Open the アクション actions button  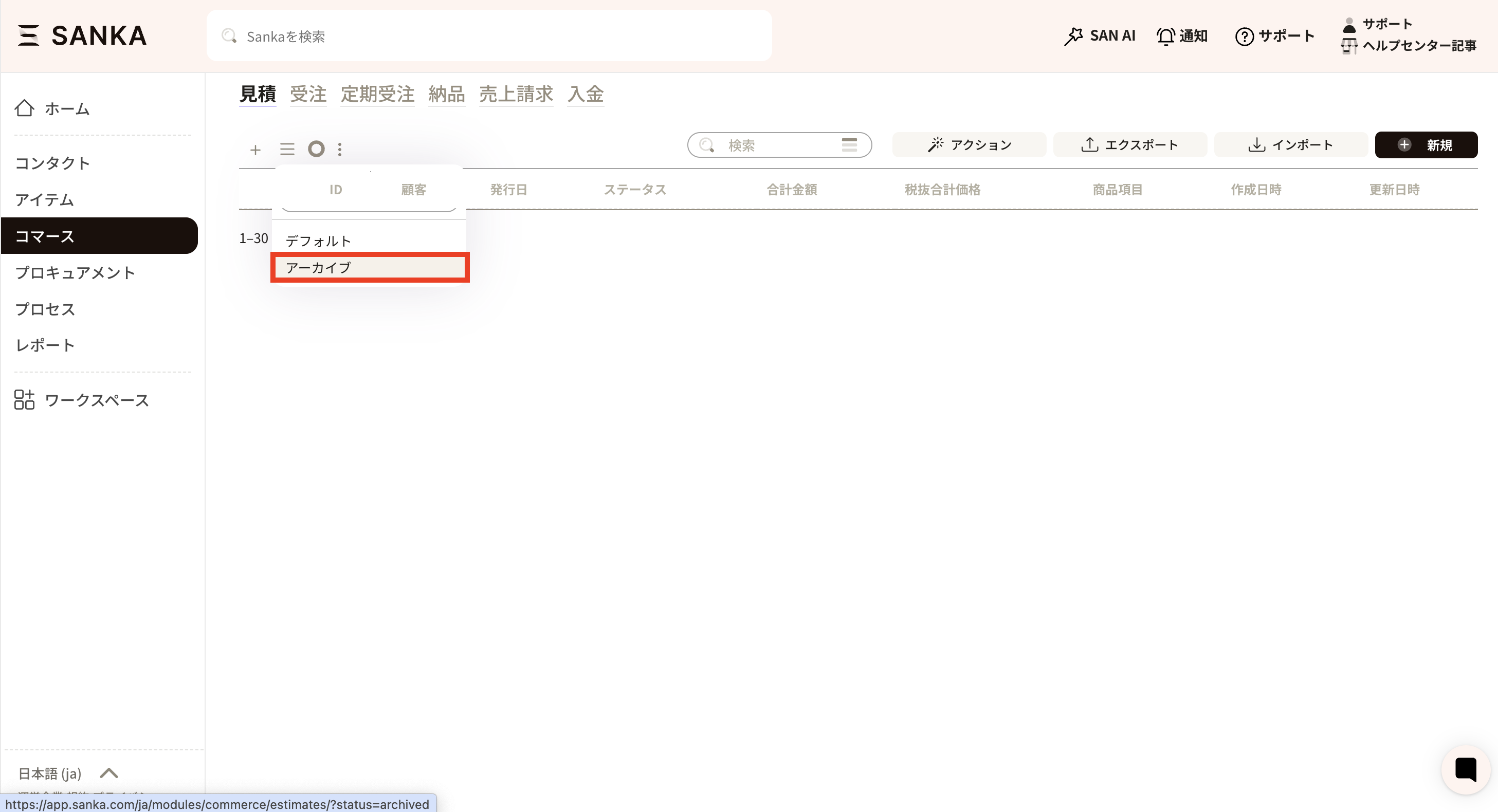969,145
